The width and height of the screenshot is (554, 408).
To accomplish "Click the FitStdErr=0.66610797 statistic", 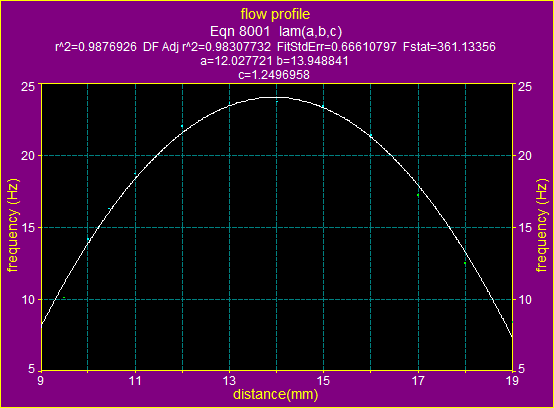I will point(337,47).
